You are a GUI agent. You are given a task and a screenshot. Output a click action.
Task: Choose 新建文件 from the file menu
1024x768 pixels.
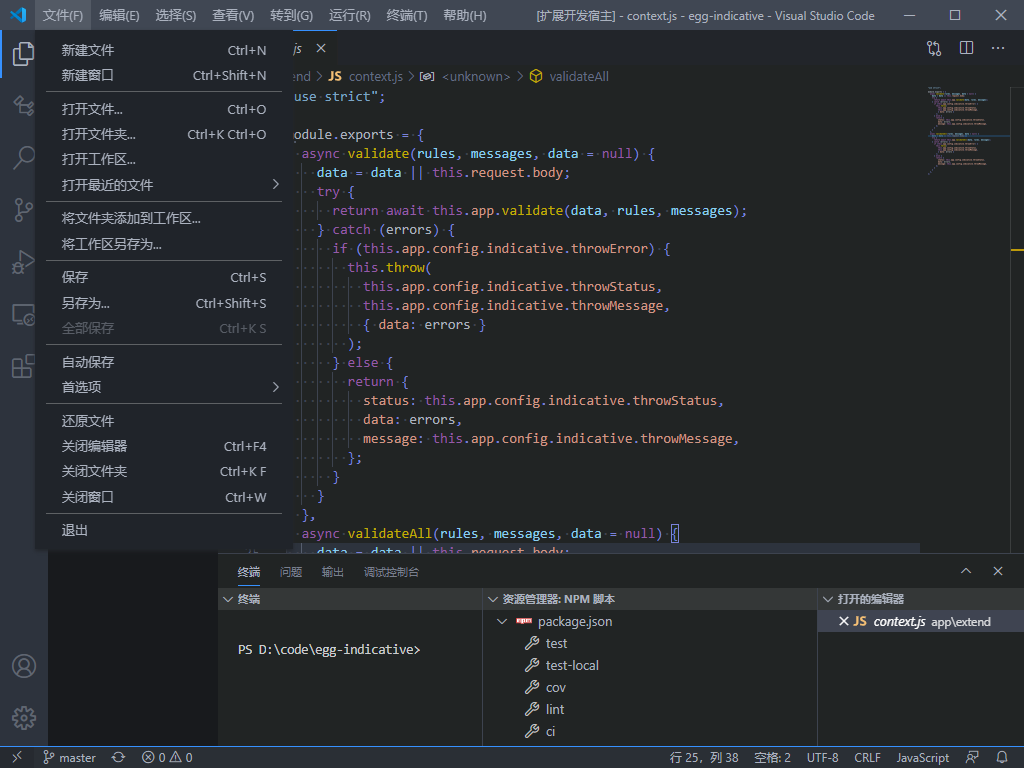coord(164,50)
